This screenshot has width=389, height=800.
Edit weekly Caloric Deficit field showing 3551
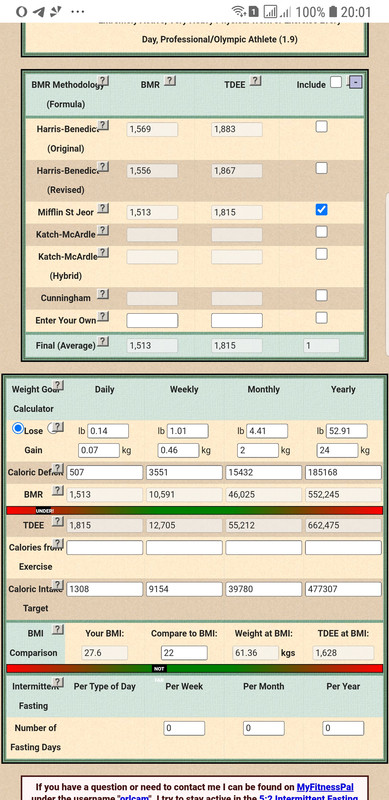[x=184, y=472]
